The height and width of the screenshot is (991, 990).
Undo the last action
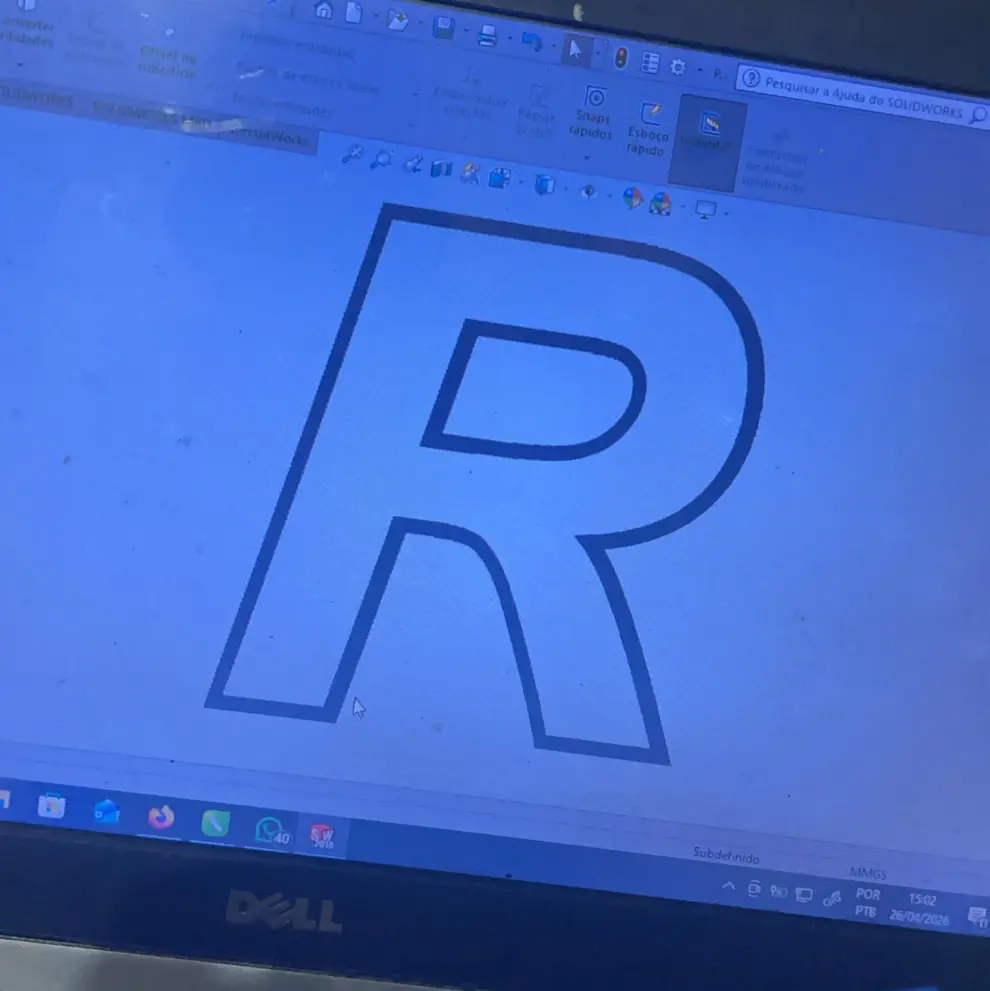click(532, 42)
